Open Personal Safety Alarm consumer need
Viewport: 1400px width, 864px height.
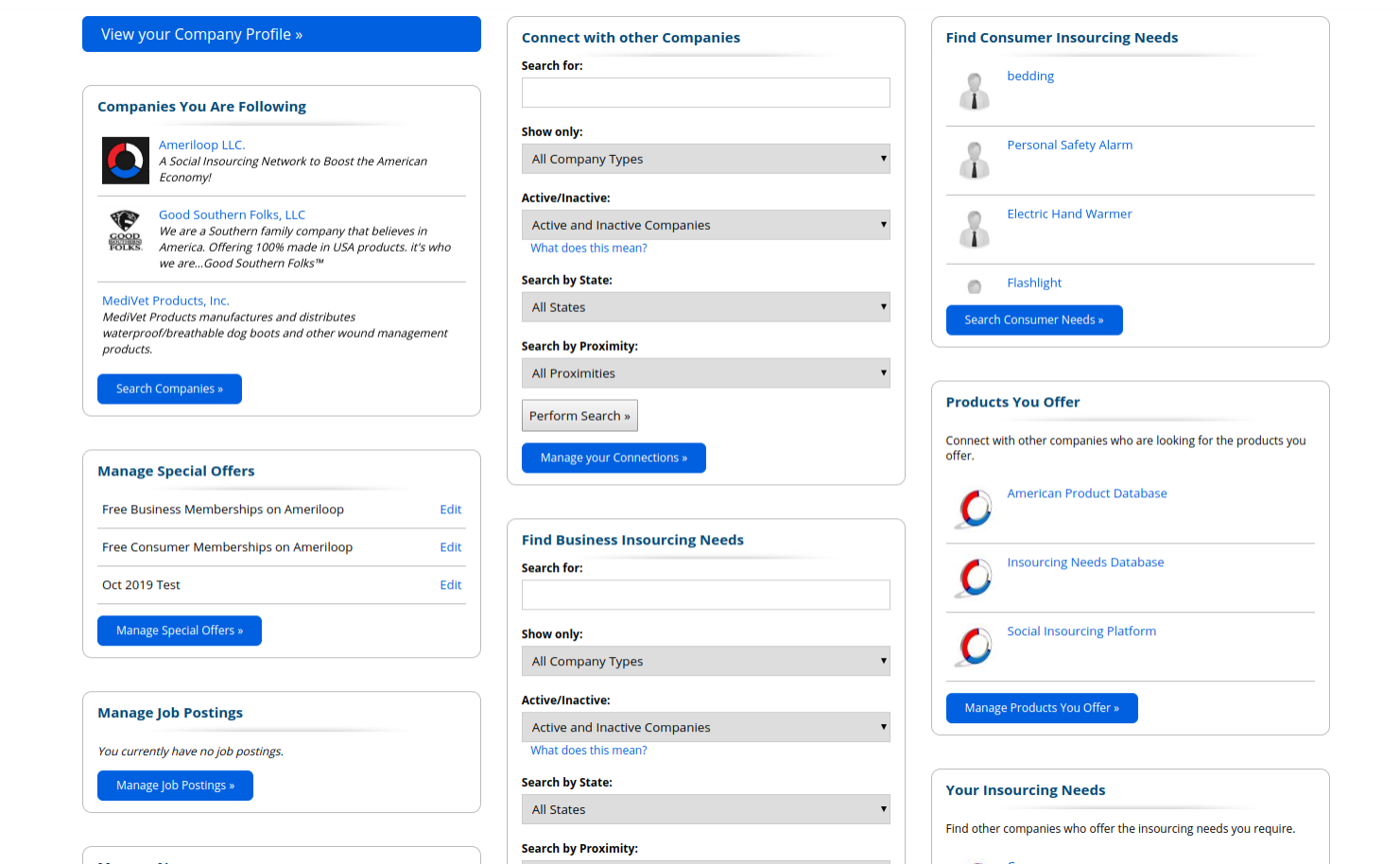point(1070,145)
